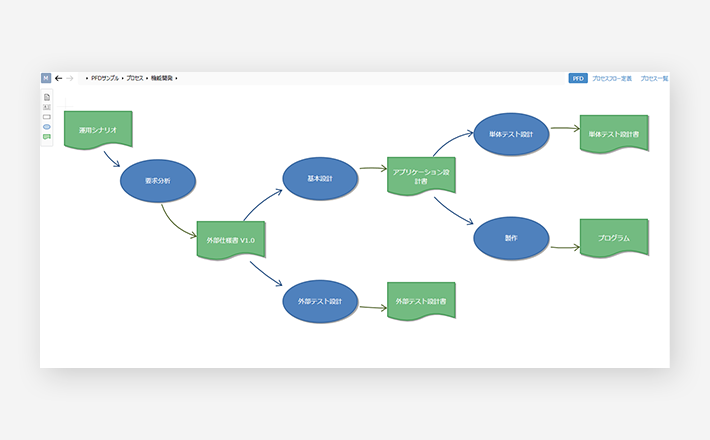
Task: Select the 基本設計 process ellipse
Action: coord(320,178)
